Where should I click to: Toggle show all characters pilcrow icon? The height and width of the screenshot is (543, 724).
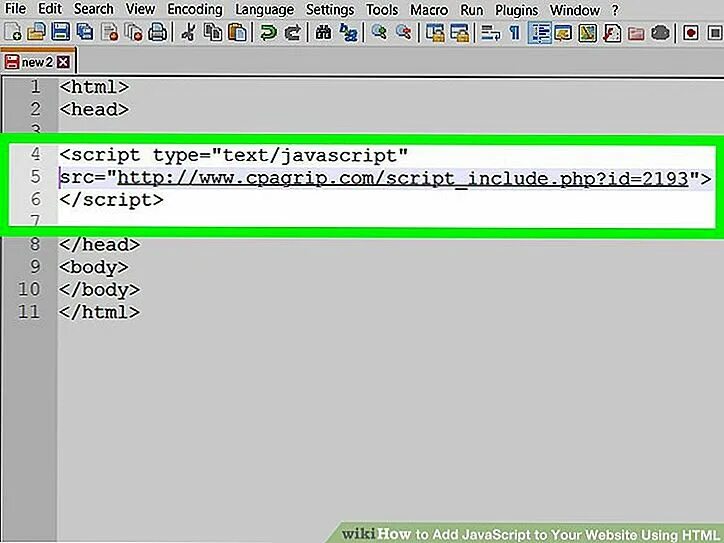(514, 33)
